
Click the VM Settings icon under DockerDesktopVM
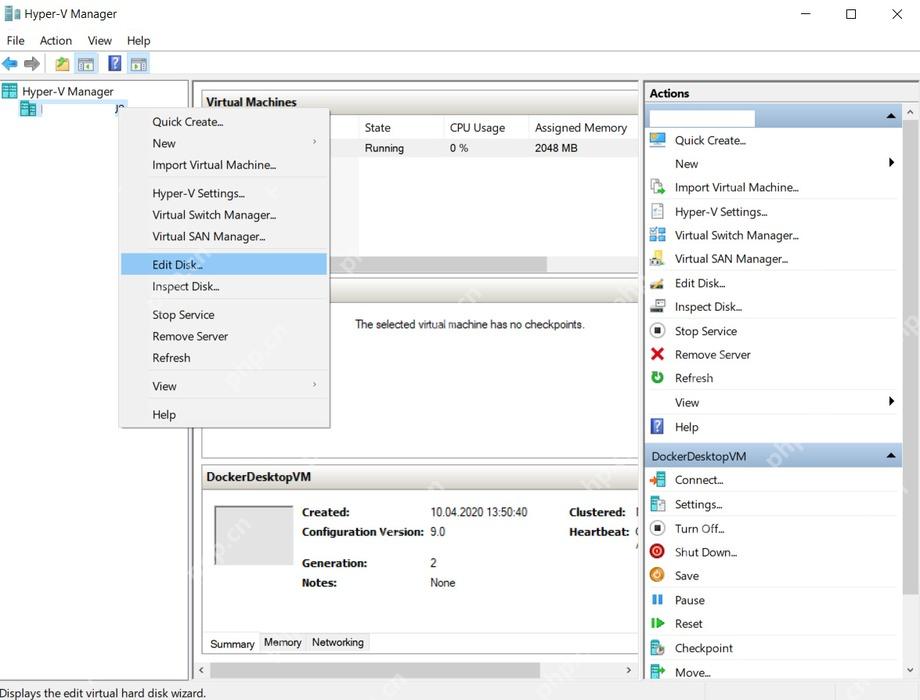(658, 503)
